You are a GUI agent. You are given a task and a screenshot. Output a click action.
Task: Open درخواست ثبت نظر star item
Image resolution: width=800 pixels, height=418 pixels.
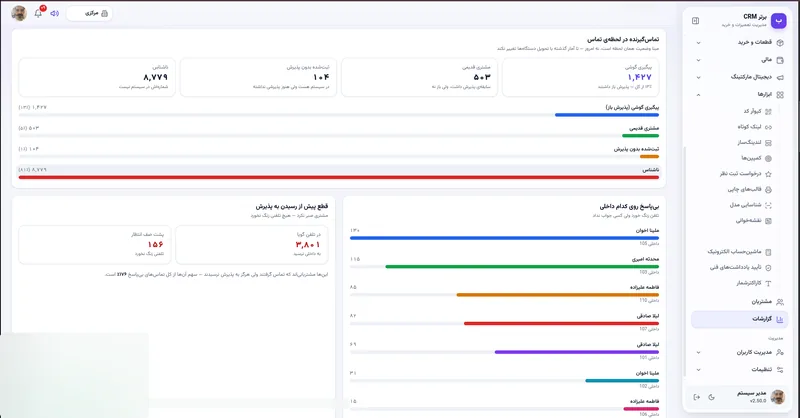(x=745, y=174)
